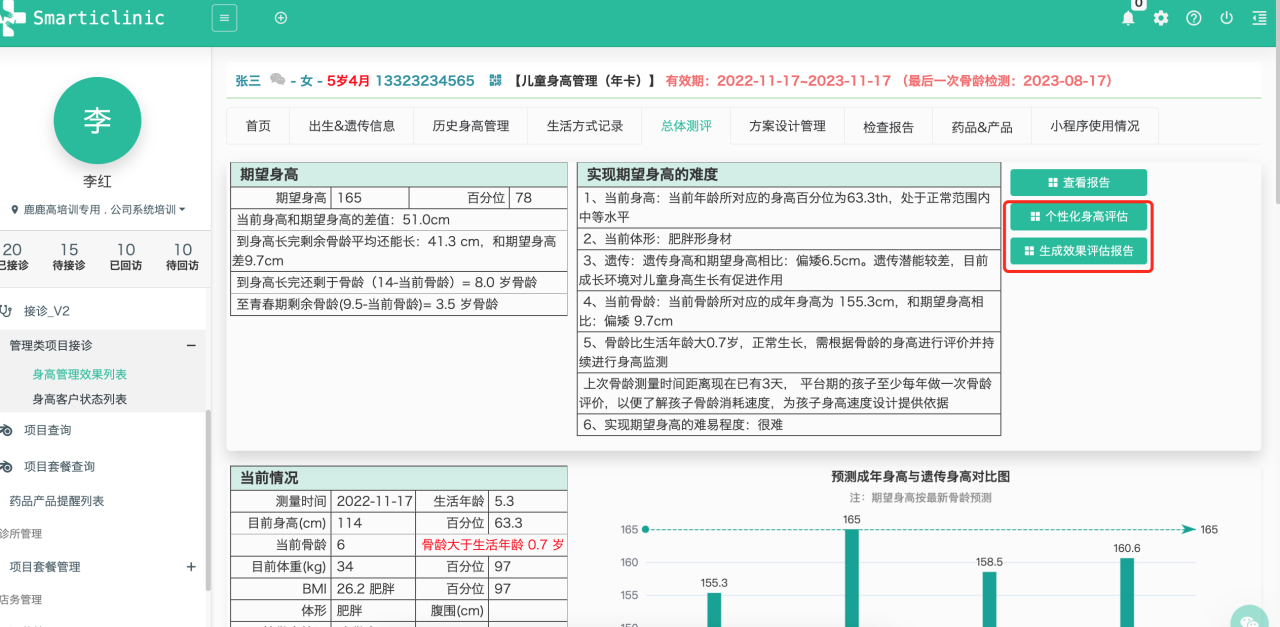Open the 小程序使用情况 tab
This screenshot has height=627, width=1280.
[1094, 126]
